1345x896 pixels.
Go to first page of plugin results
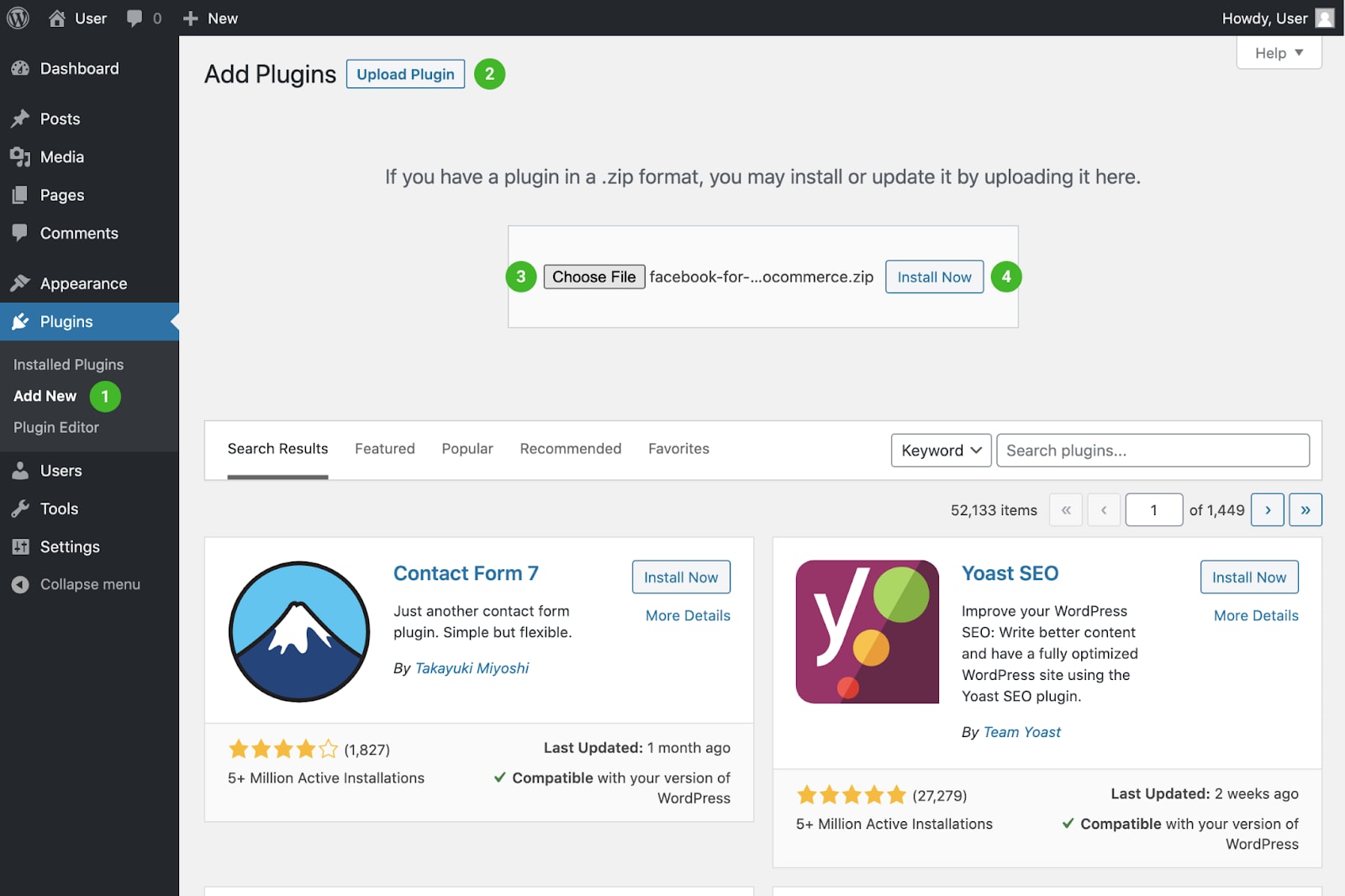click(x=1066, y=510)
